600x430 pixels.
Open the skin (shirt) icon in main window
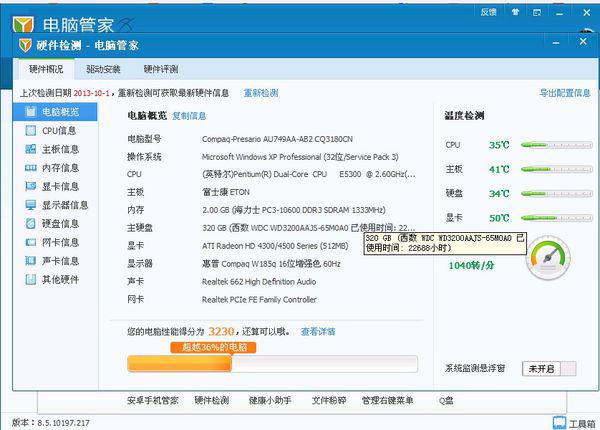pyautogui.click(x=515, y=12)
